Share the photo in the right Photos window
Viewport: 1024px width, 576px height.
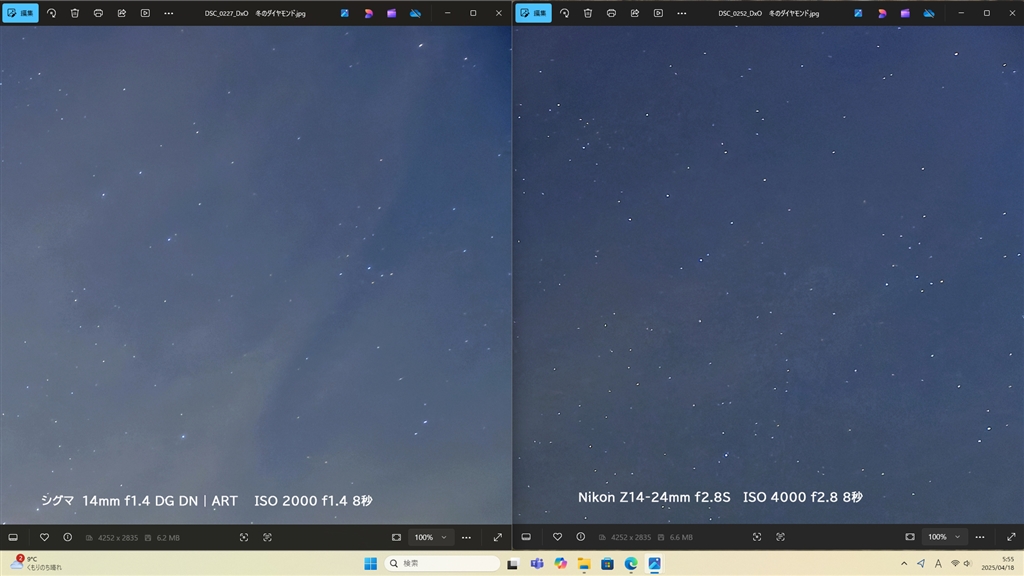(635, 13)
